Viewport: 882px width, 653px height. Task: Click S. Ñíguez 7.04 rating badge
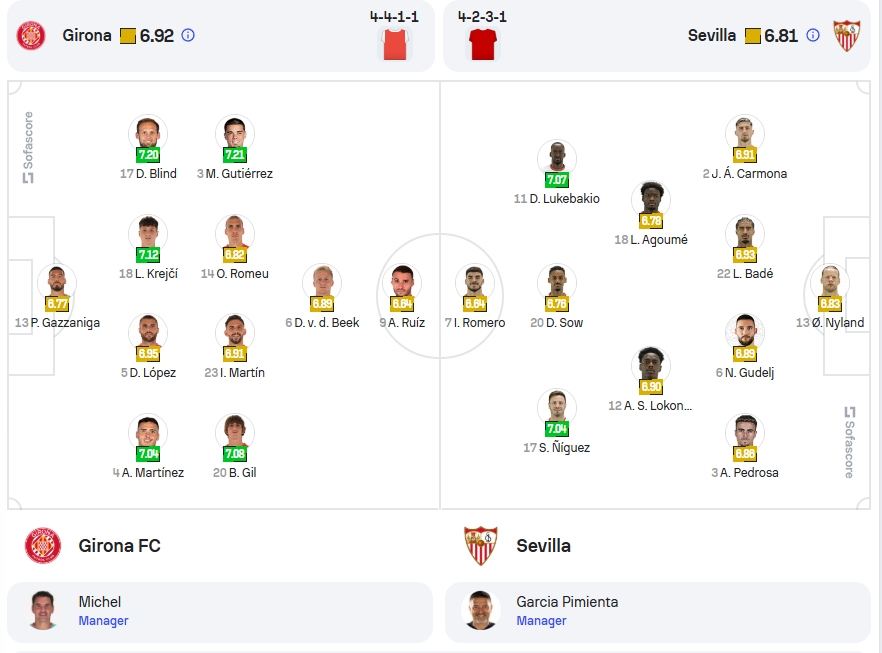(556, 429)
